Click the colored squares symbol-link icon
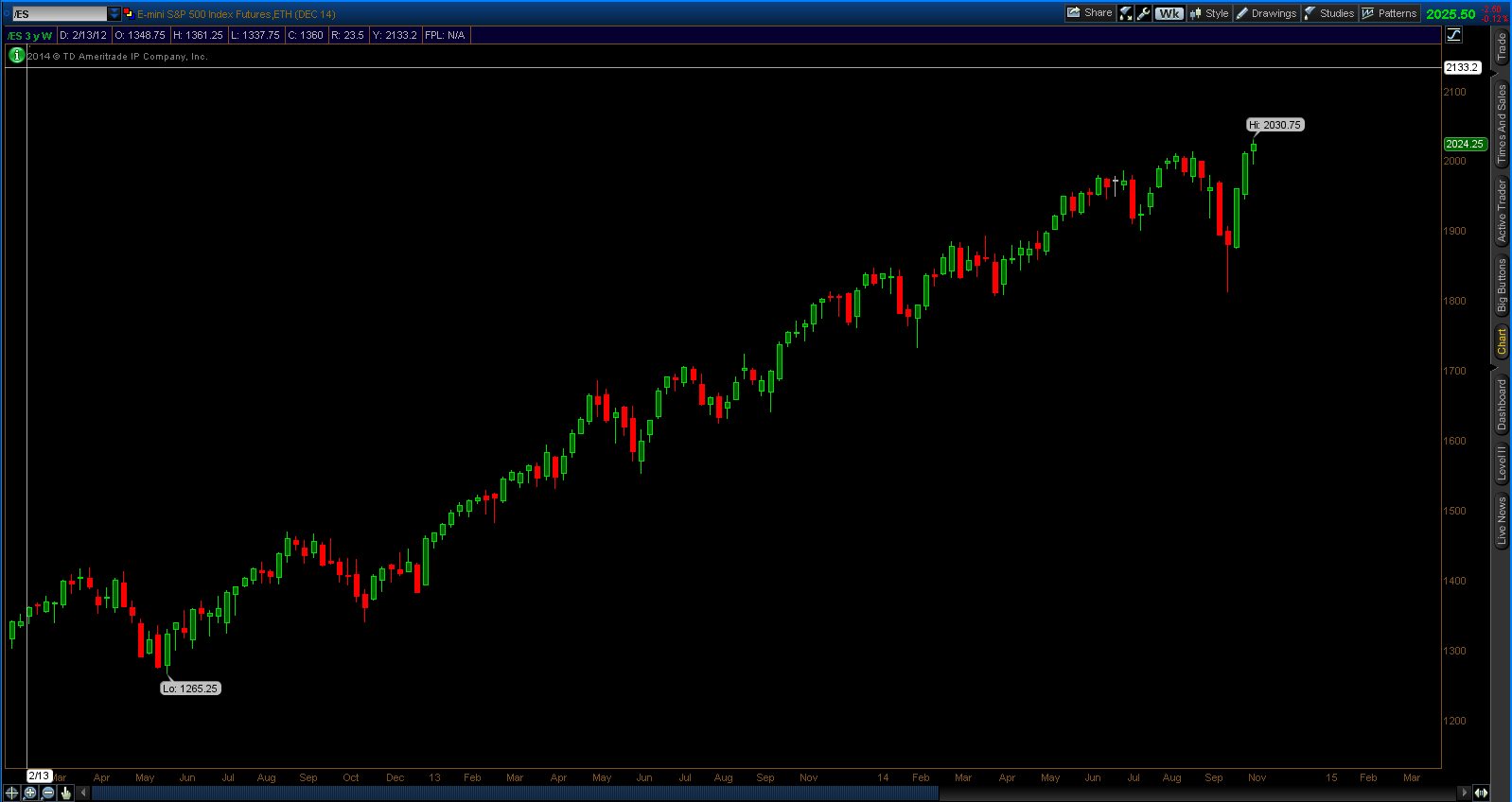The width and height of the screenshot is (1512, 802). (129, 13)
